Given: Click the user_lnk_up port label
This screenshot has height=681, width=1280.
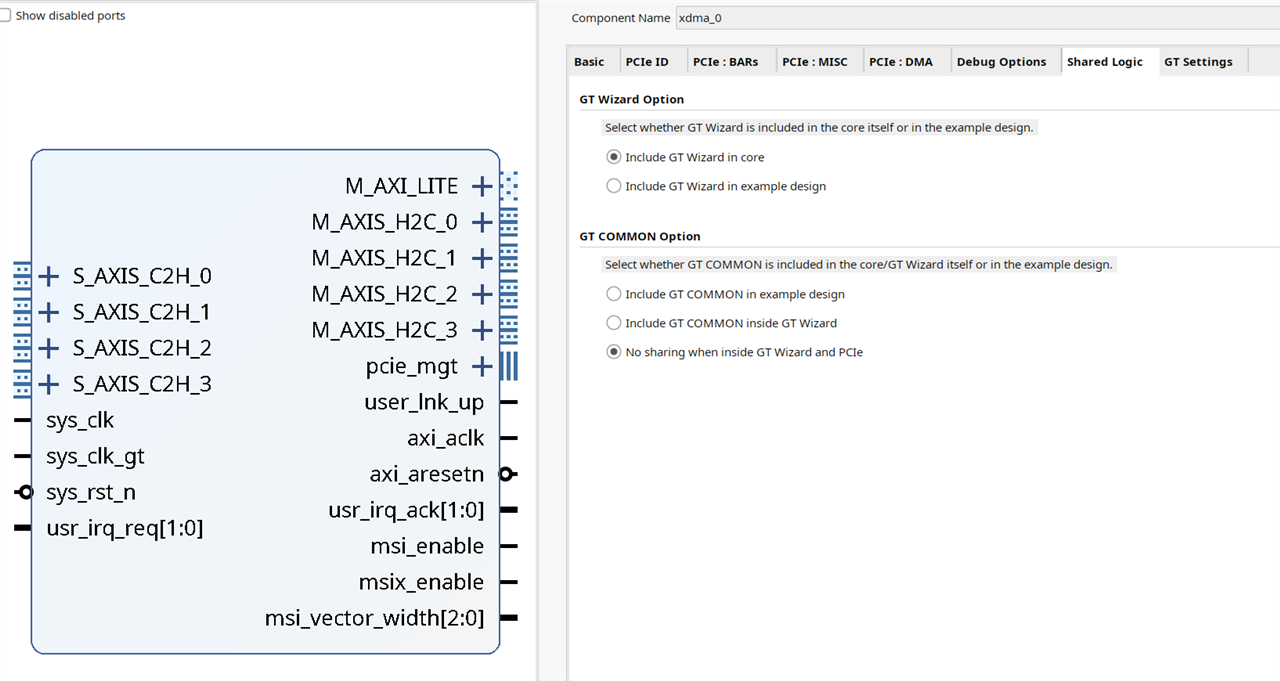Looking at the screenshot, I should [x=424, y=402].
